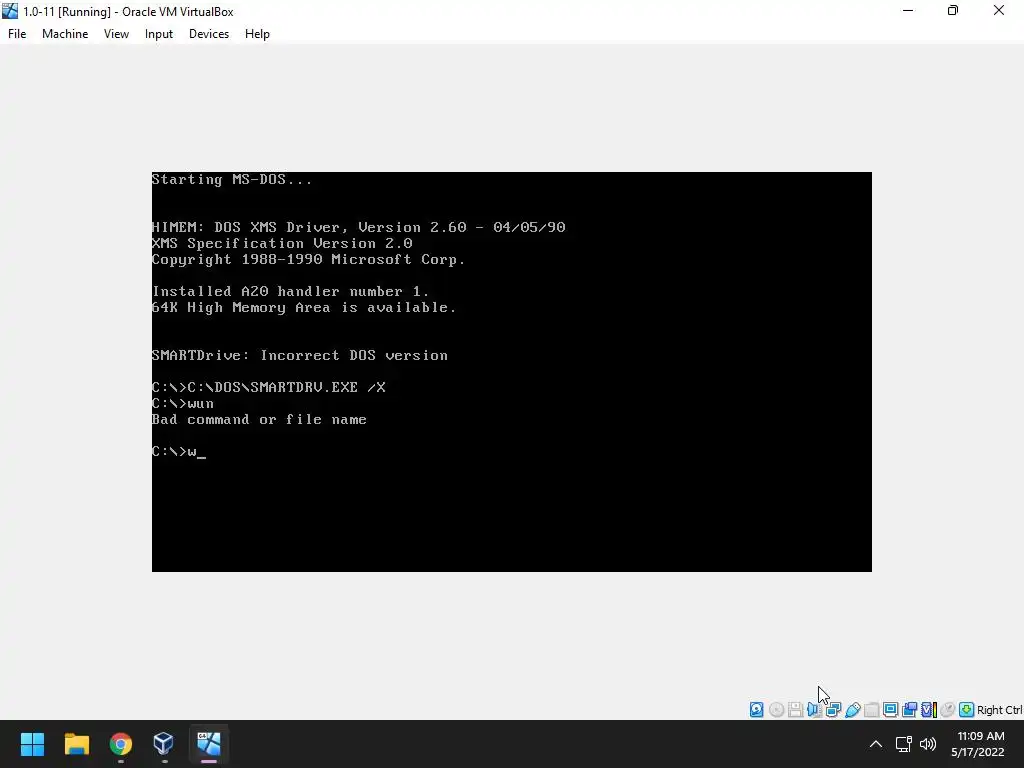Screen dimensions: 1024x768
Task: Click the 'Installed A20 handler number 1.' line
Action: click(x=291, y=291)
